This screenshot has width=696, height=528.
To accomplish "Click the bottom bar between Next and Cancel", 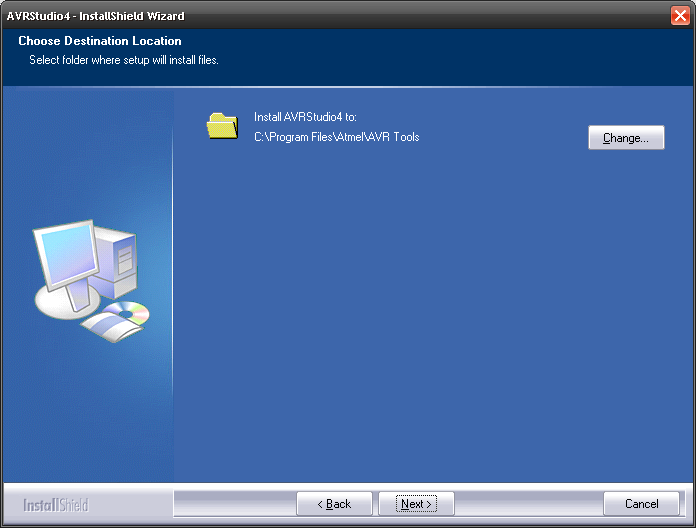I will 528,504.
